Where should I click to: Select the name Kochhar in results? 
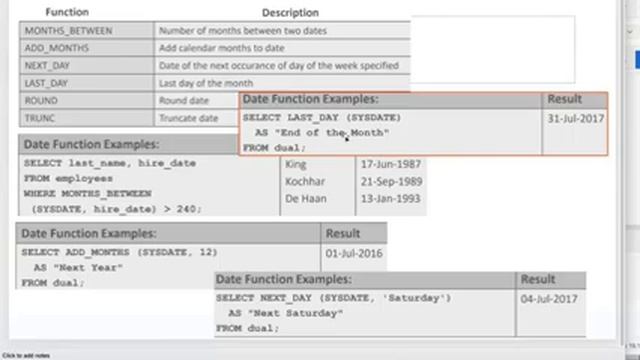click(305, 182)
